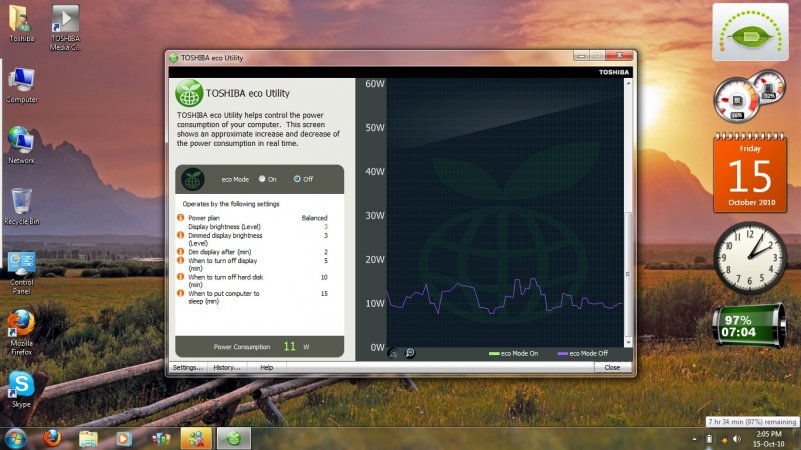Turn eco Mode On
Screen dimensions: 801x450
pyautogui.click(x=262, y=179)
